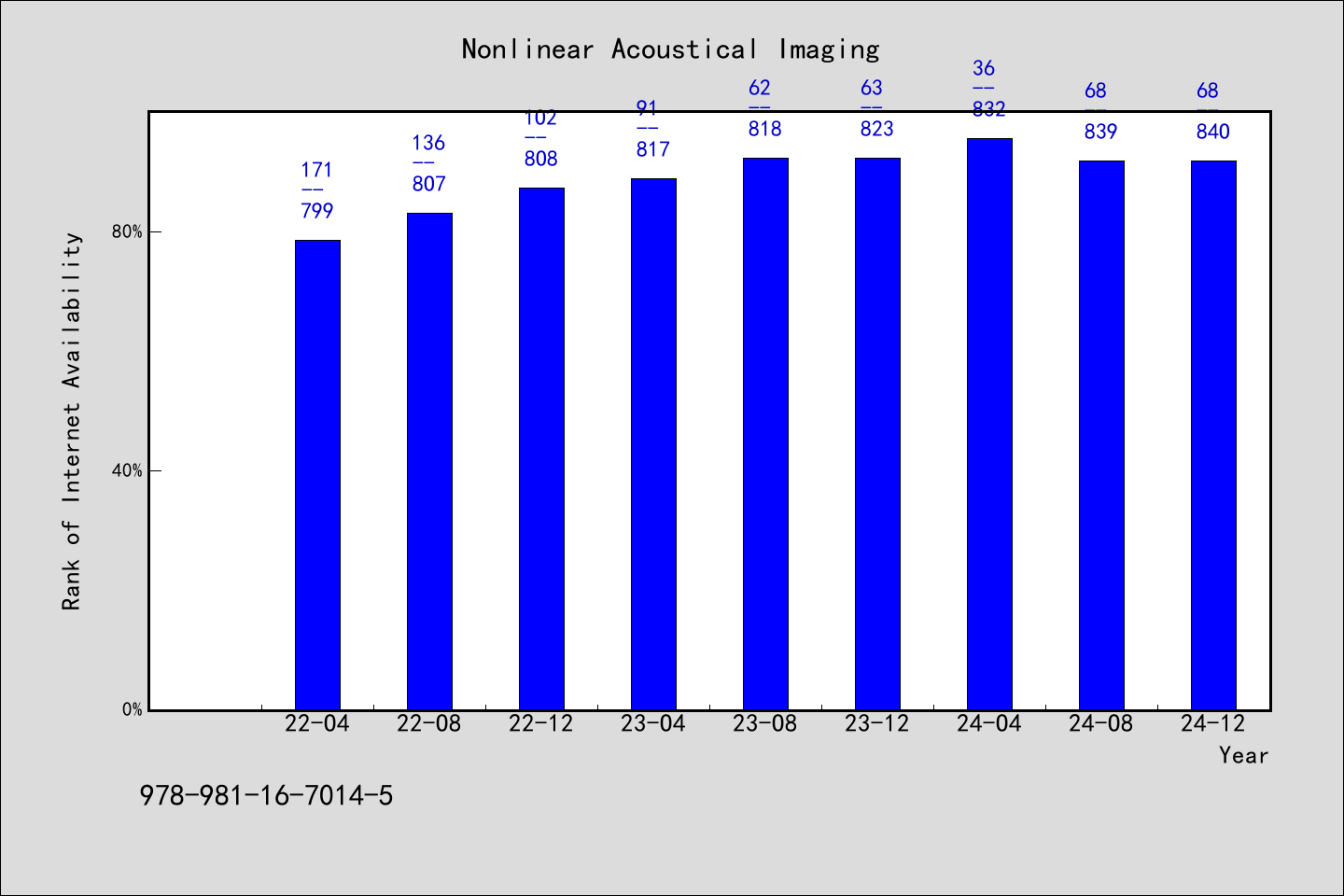
Task: Click the 24-12 x-axis label
Action: point(1213,723)
